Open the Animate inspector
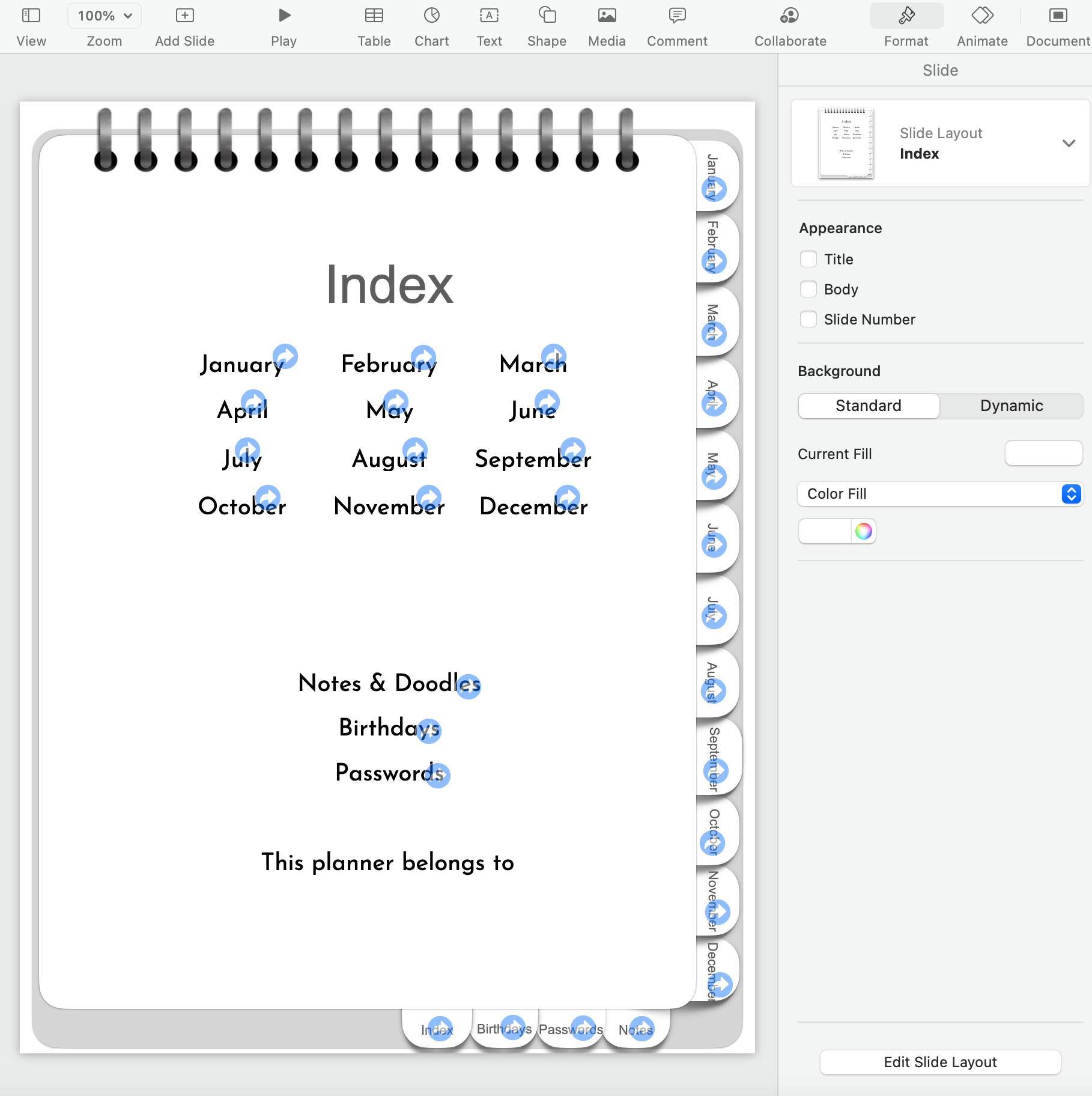1092x1096 pixels. coord(982,16)
